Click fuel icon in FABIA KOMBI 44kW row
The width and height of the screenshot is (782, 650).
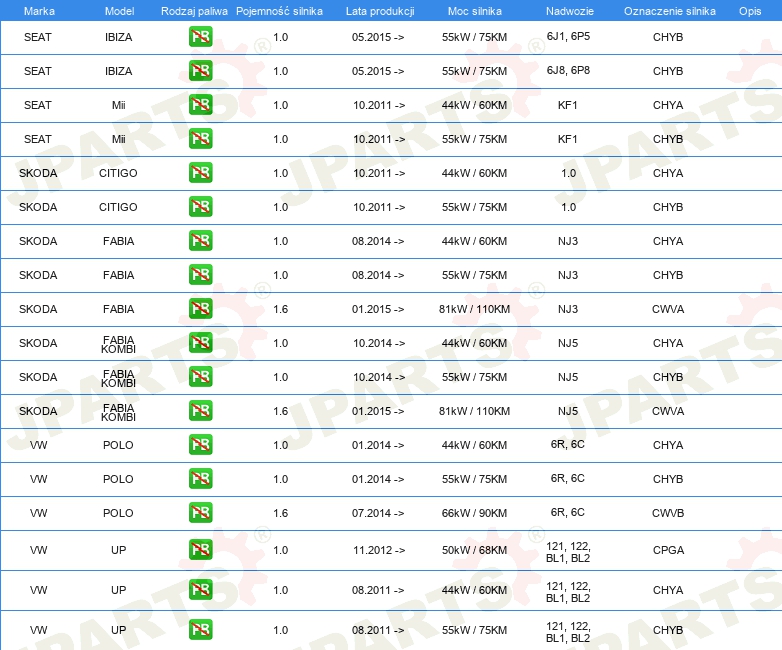[200, 343]
